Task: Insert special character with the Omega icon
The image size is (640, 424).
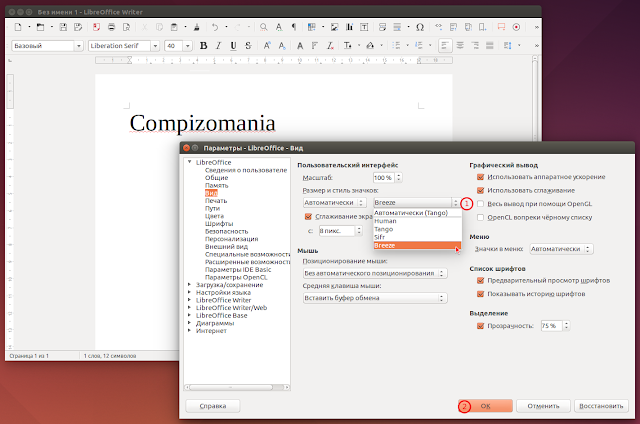Action: 420,27
